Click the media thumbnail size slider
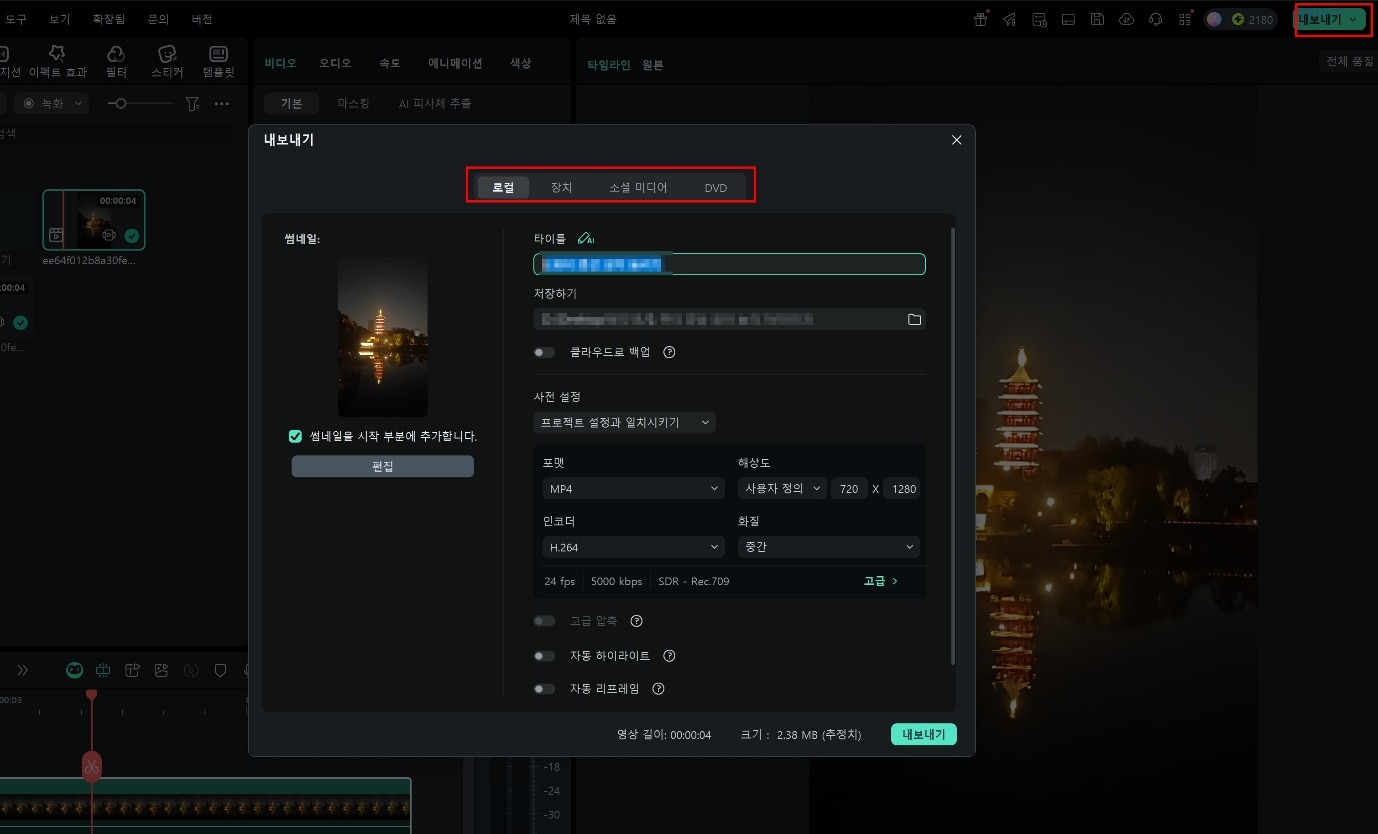Viewport: 1378px width, 834px height. click(140, 103)
